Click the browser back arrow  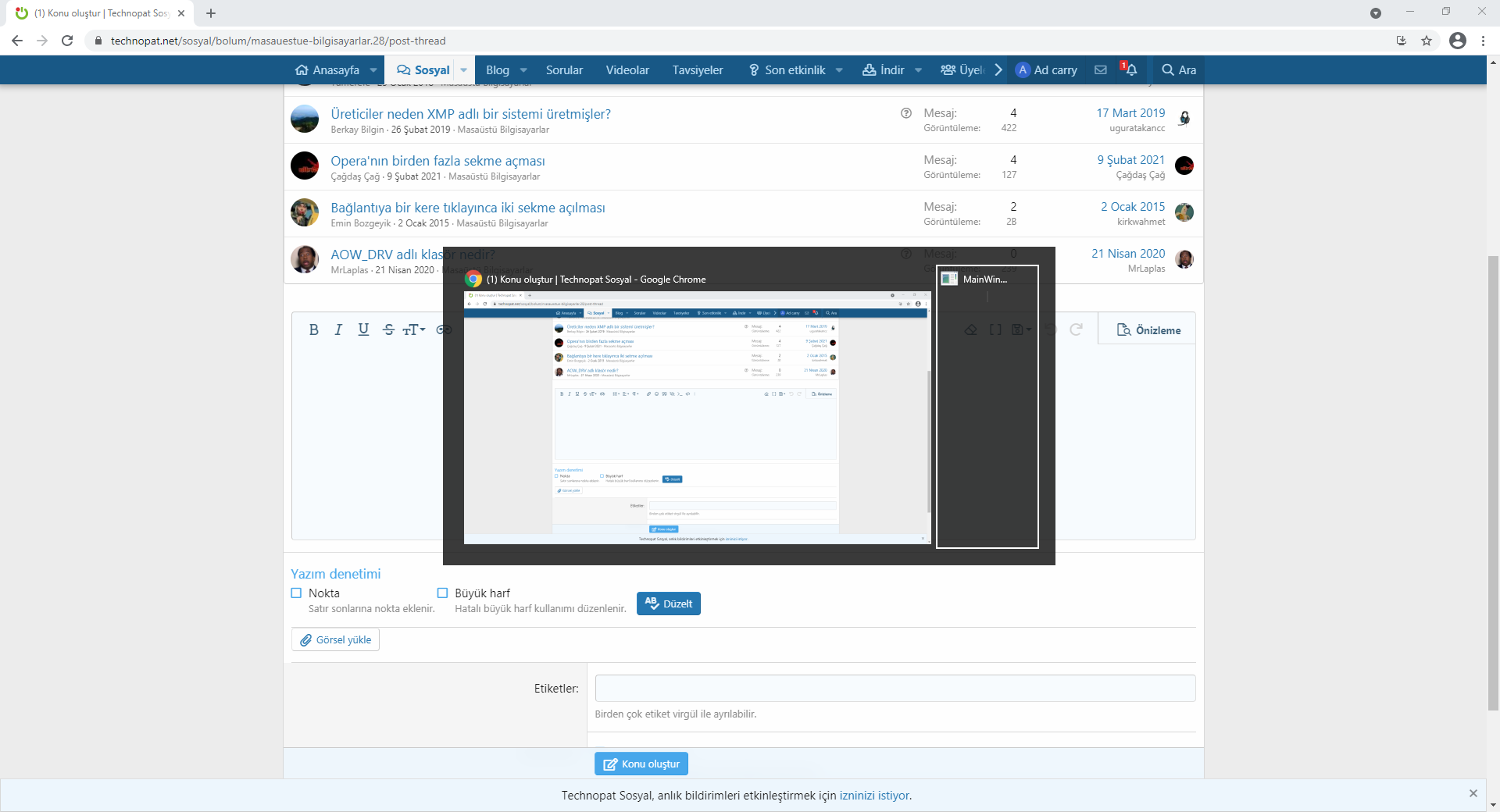click(x=17, y=41)
